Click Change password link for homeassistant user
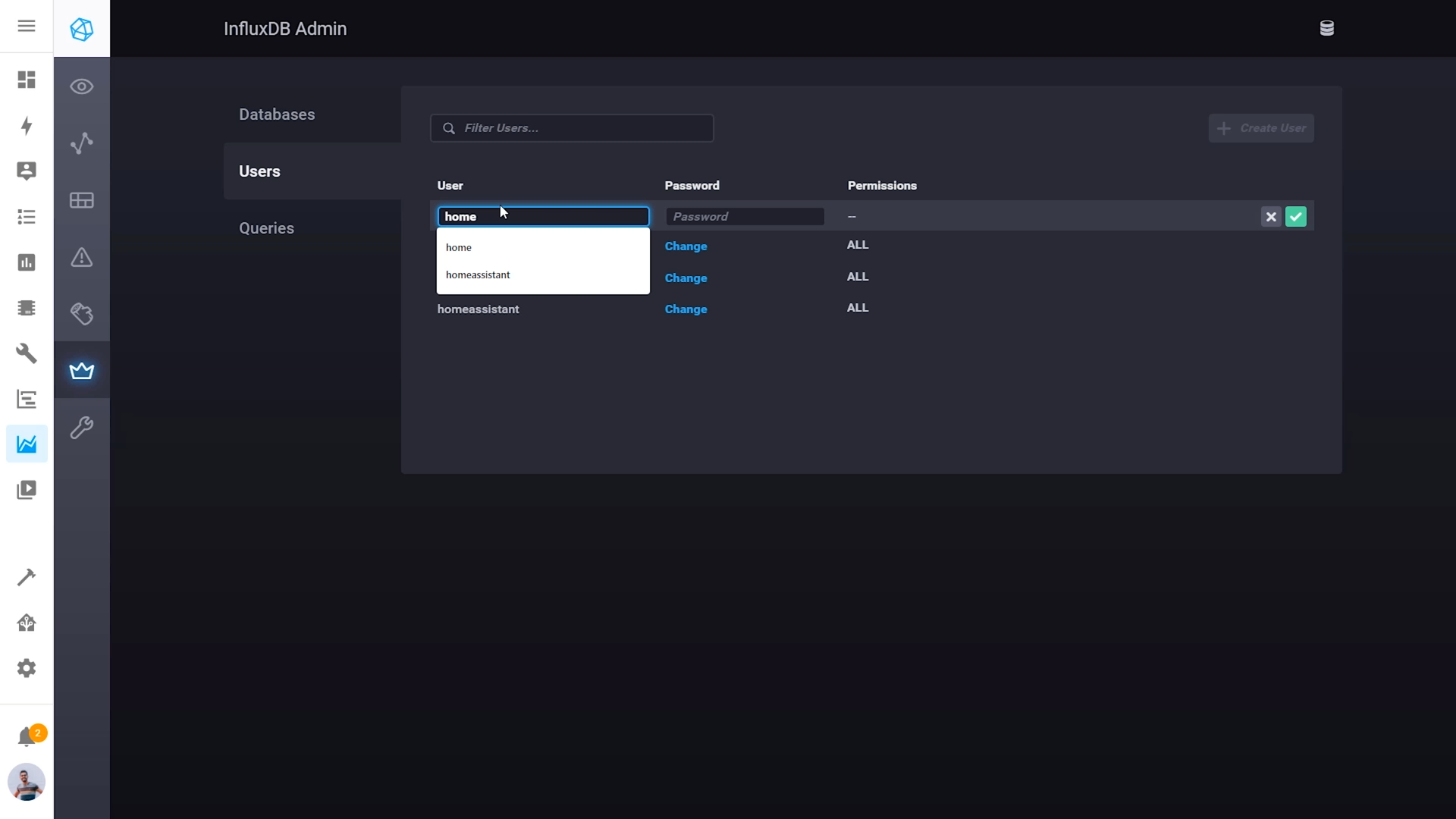This screenshot has width=1456, height=819. pos(686,309)
